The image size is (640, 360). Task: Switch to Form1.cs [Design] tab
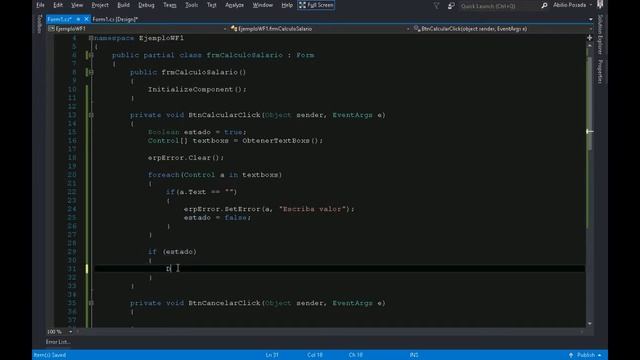(x=115, y=19)
